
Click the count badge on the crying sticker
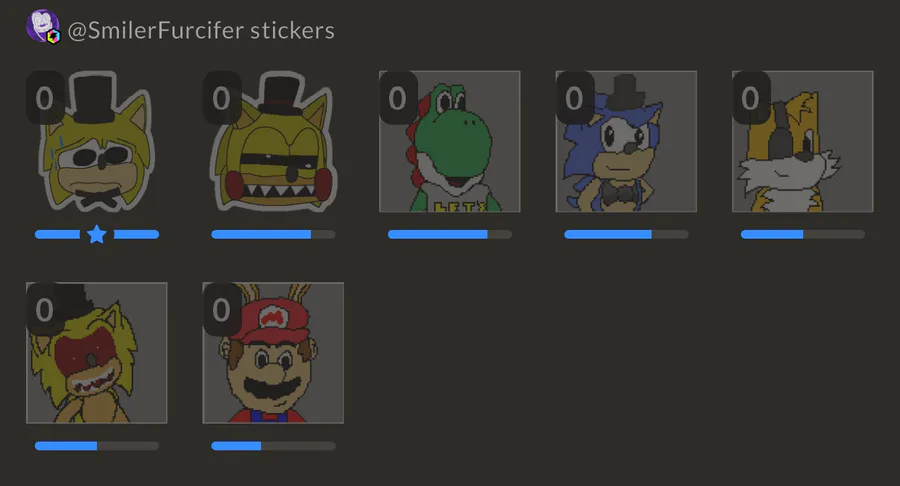(x=45, y=98)
